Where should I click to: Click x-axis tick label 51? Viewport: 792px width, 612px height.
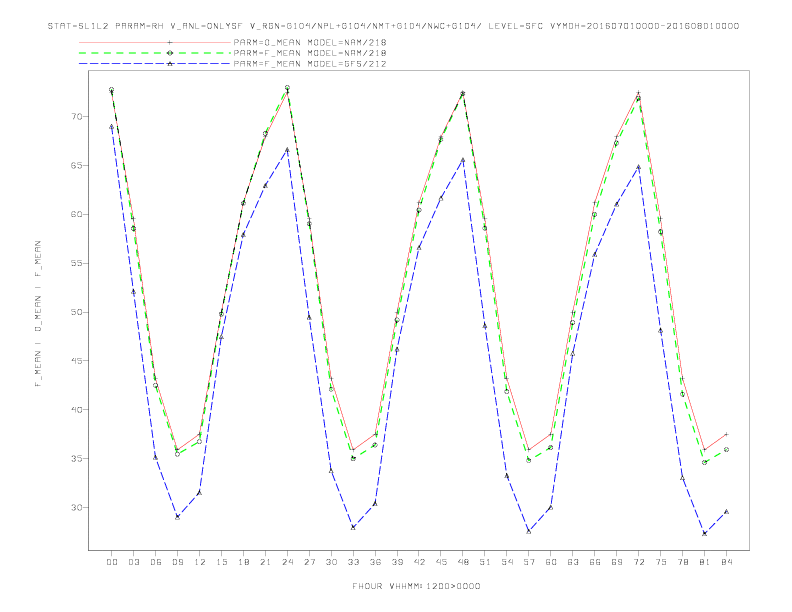[x=485, y=562]
